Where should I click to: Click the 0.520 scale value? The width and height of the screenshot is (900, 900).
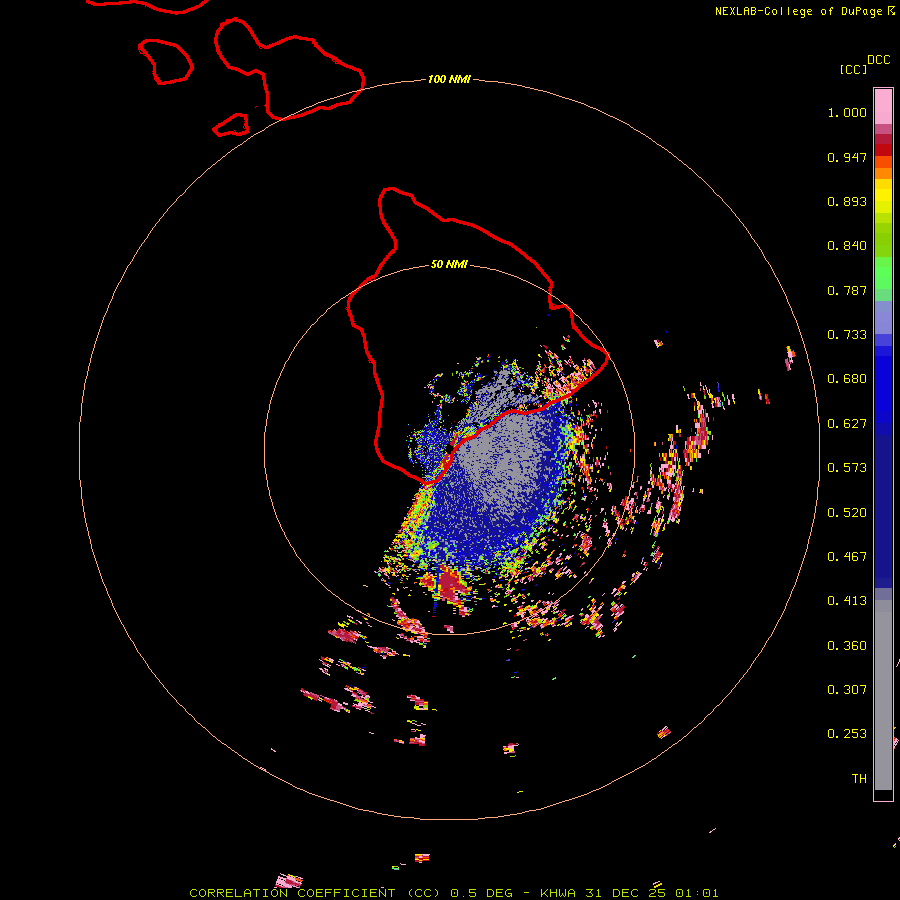[x=847, y=513]
